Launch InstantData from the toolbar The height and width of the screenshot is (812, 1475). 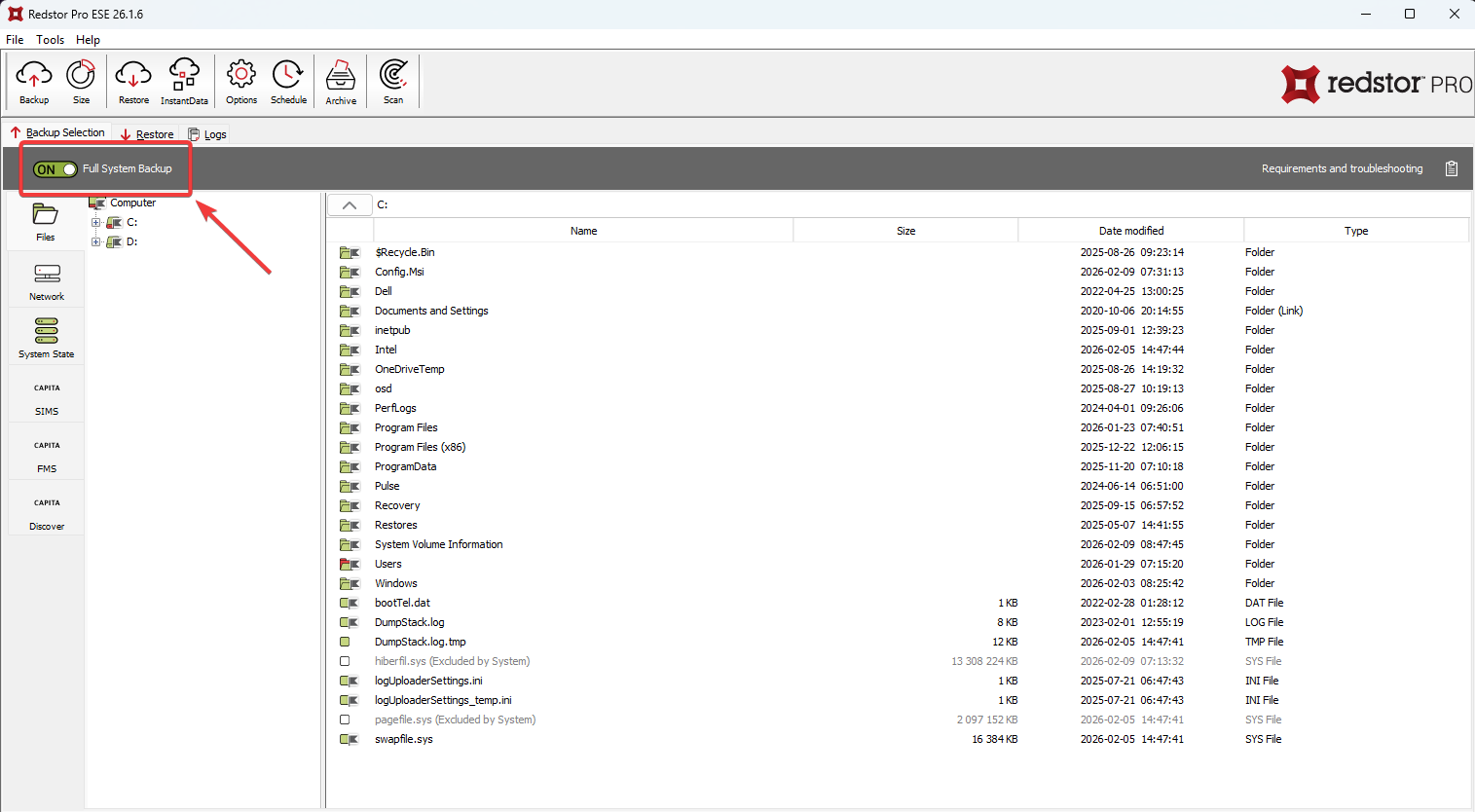point(184,82)
